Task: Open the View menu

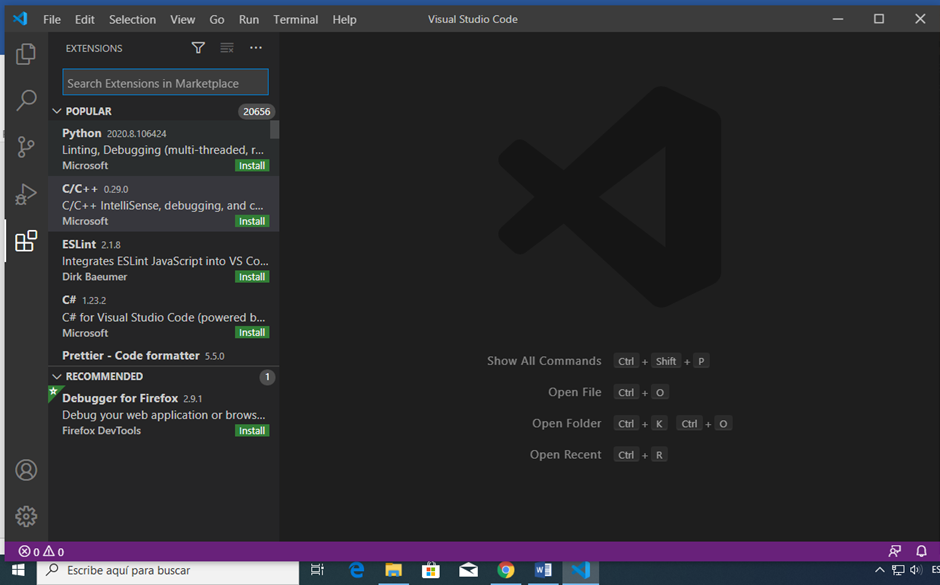Action: tap(182, 19)
